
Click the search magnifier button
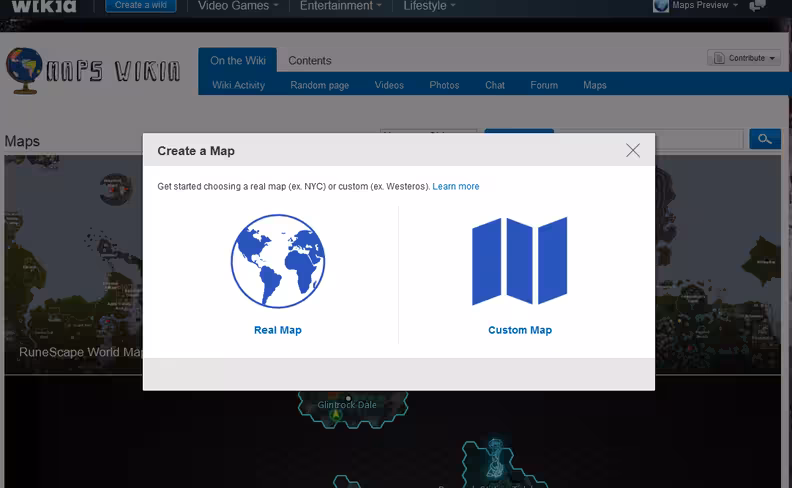tap(765, 139)
